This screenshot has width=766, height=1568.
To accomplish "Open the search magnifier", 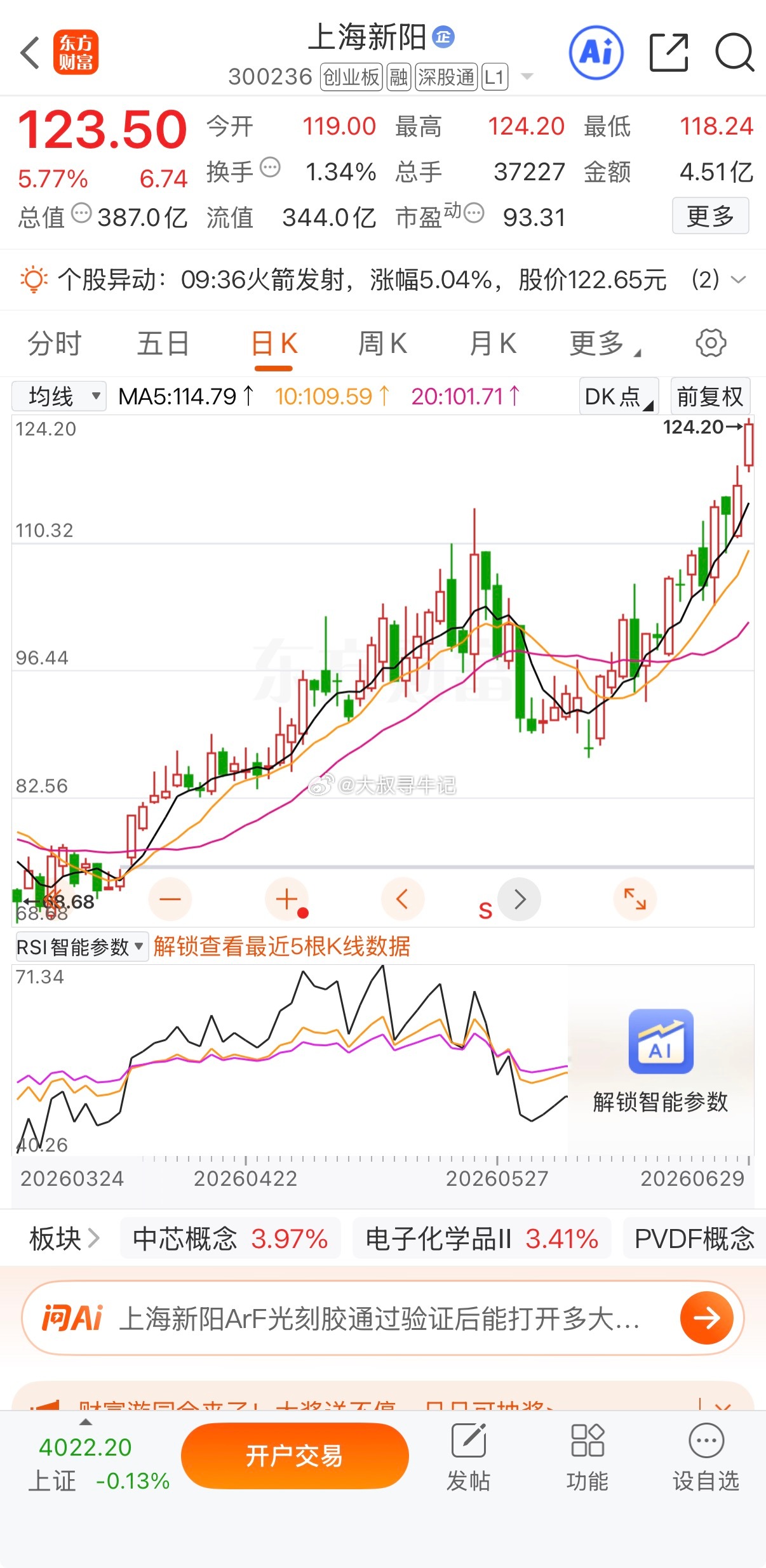I will click(734, 52).
